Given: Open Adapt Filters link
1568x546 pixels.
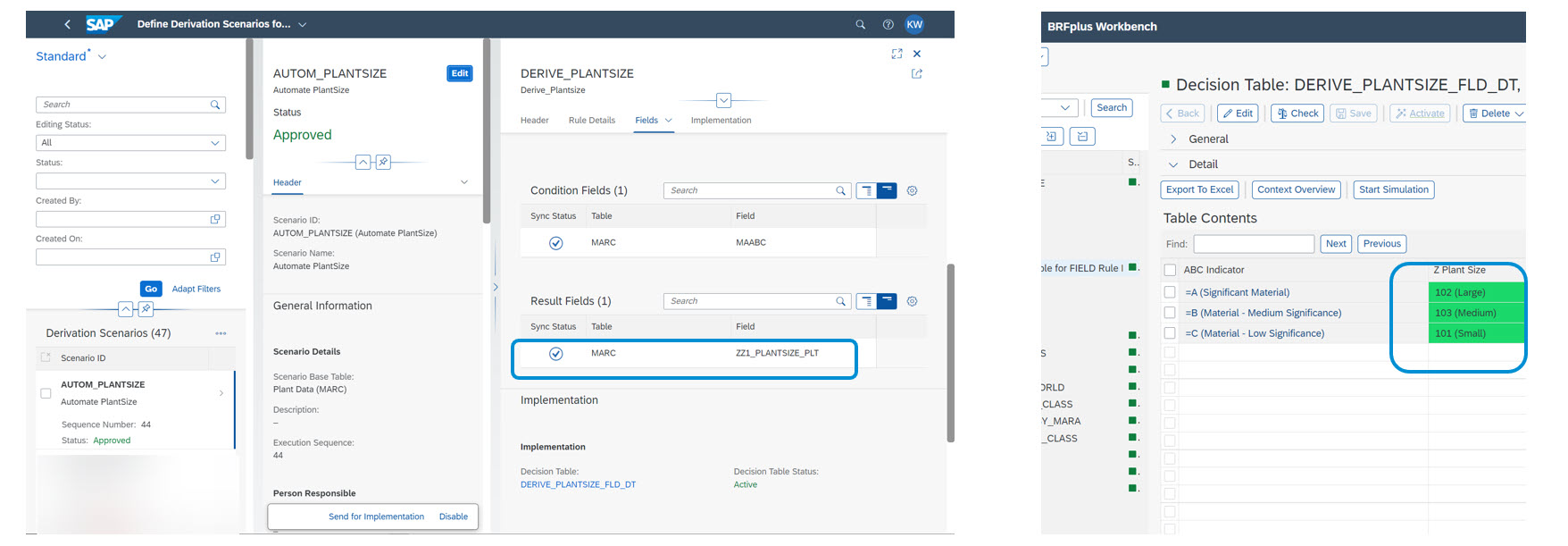Looking at the screenshot, I should (196, 289).
